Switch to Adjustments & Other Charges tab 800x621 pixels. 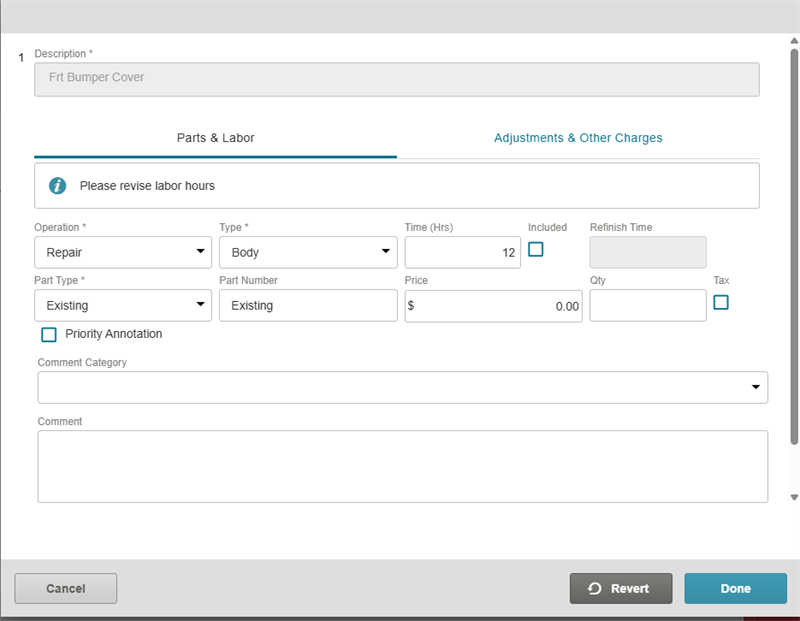pyautogui.click(x=578, y=138)
